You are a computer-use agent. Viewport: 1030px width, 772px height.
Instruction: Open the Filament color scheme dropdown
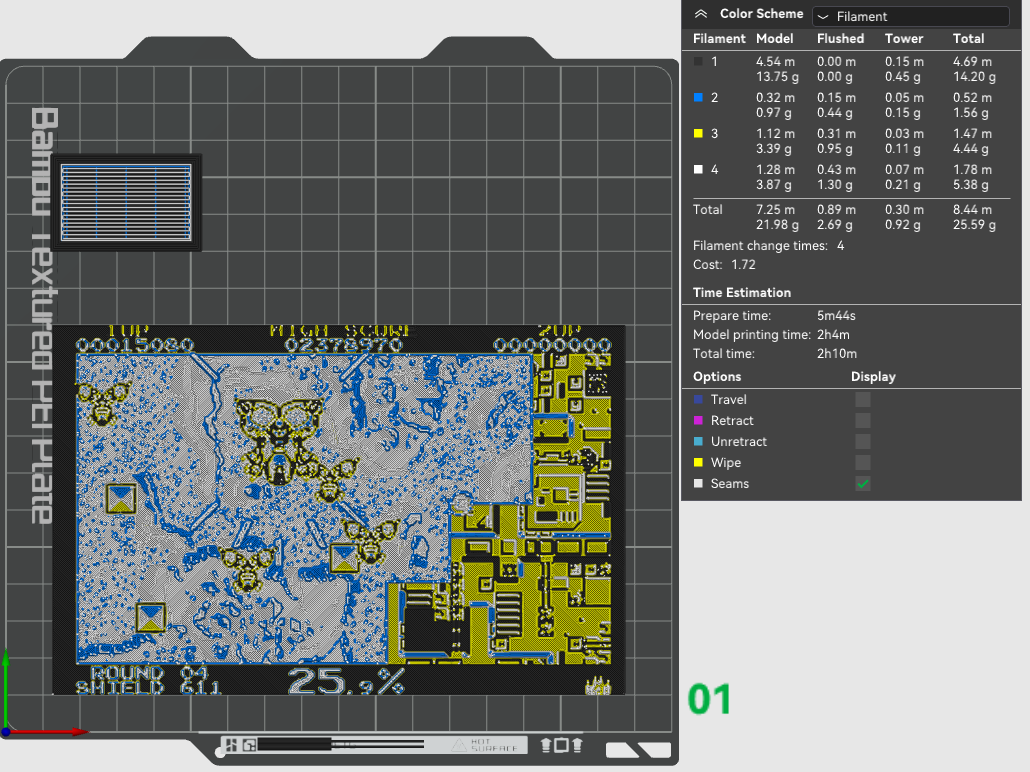(910, 16)
